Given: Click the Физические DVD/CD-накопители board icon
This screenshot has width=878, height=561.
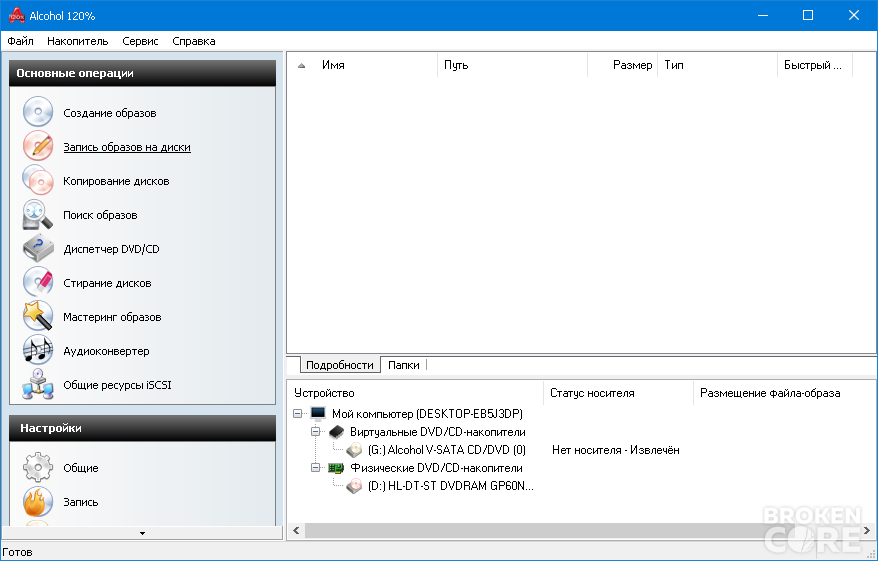Looking at the screenshot, I should click(336, 468).
